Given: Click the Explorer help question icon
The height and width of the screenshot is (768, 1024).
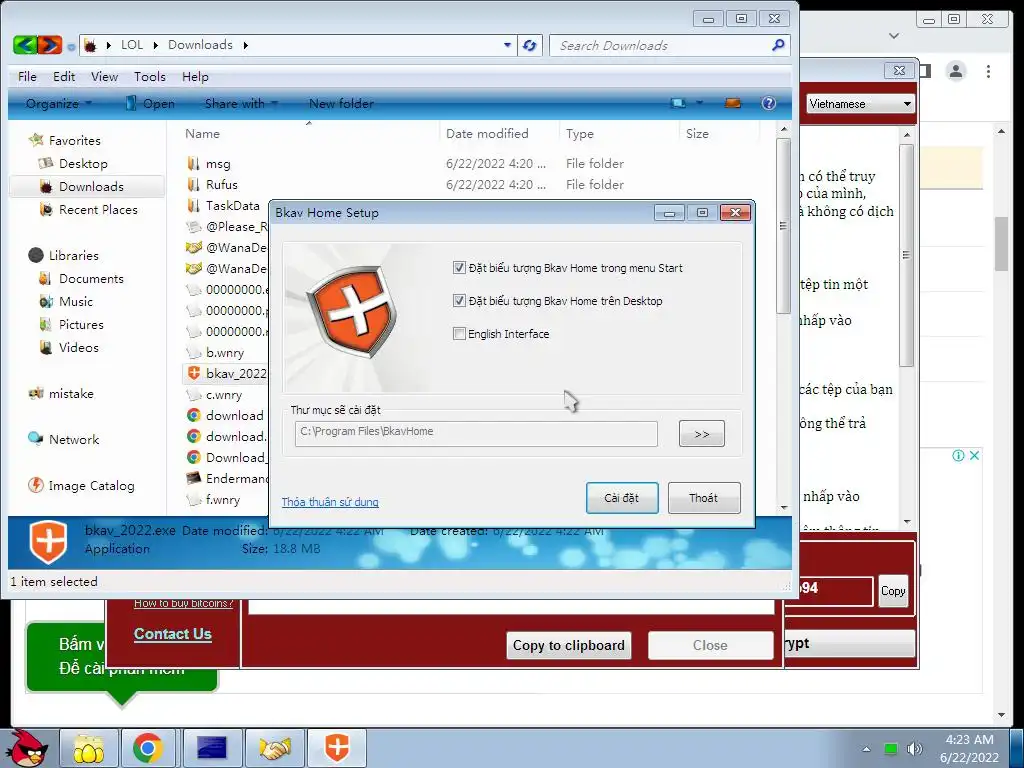Looking at the screenshot, I should pos(769,103).
